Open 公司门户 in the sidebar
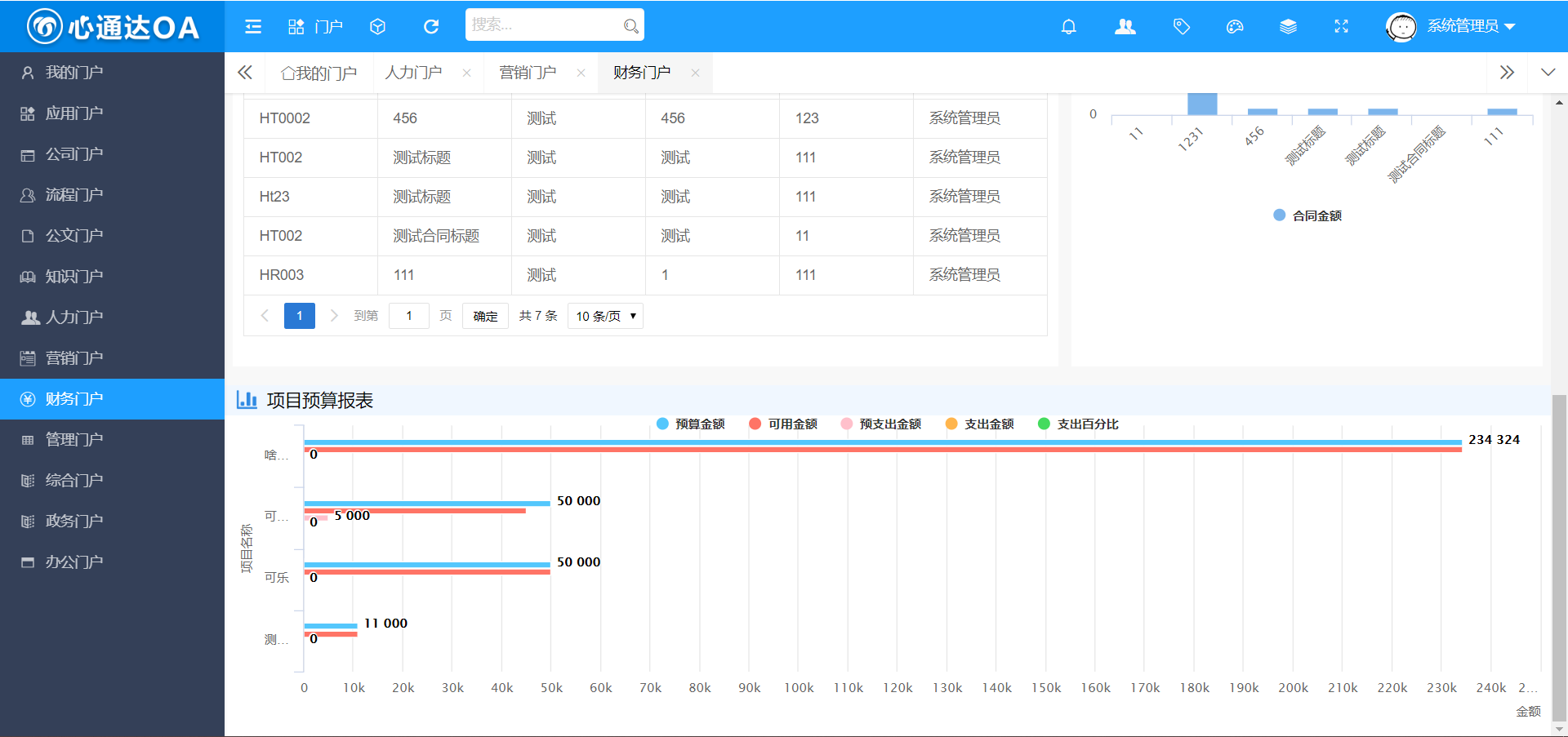The height and width of the screenshot is (737, 1568). [112, 154]
